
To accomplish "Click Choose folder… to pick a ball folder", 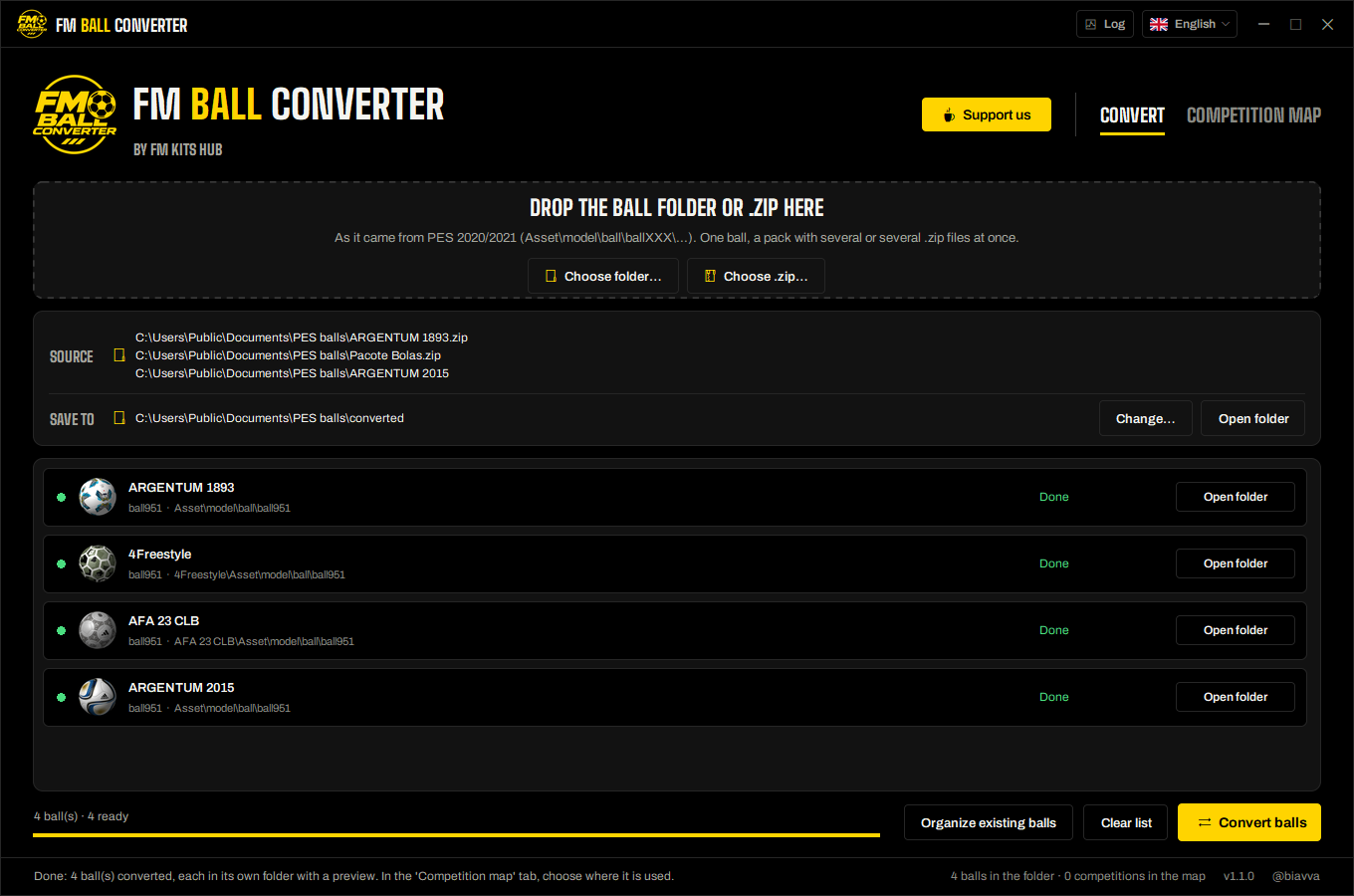I will click(603, 276).
